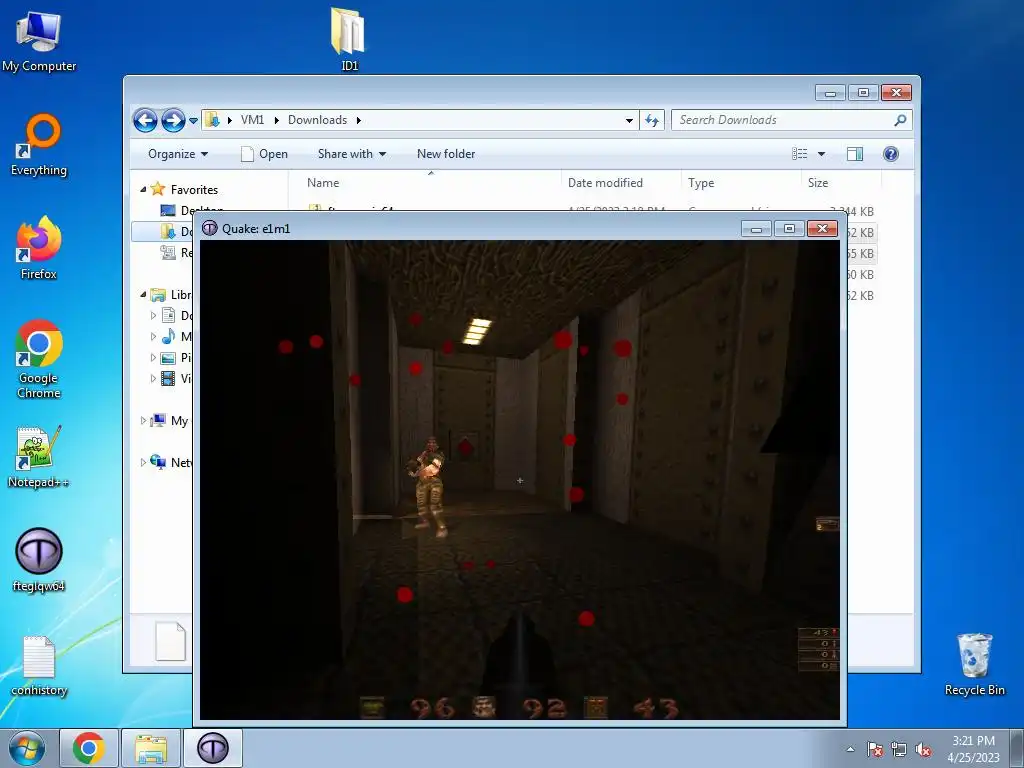Expand the Network tree node
Screen dimensions: 1024x768
click(x=144, y=462)
